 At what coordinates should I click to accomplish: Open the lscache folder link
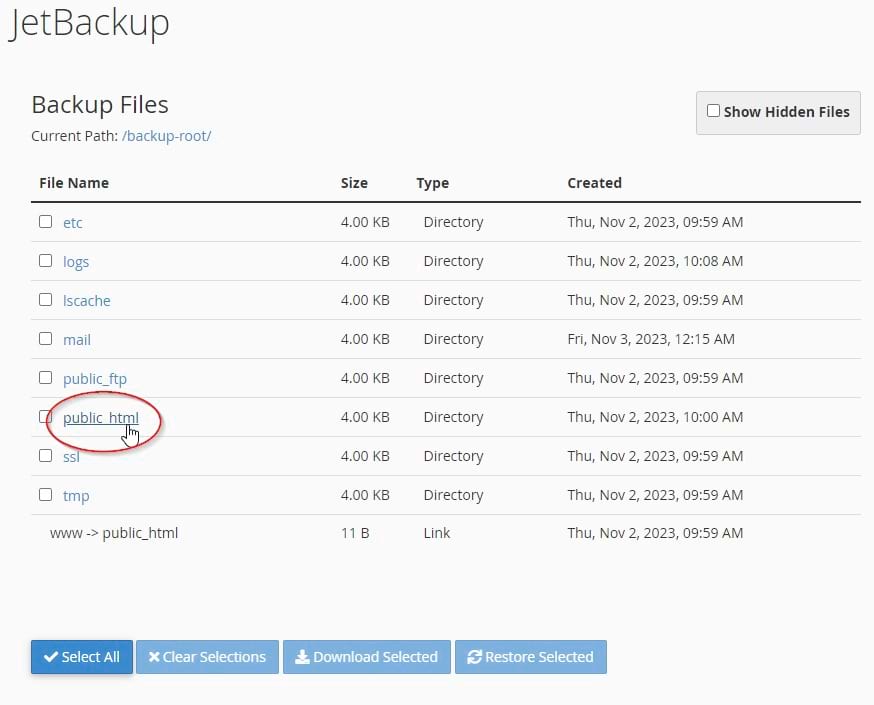pyautogui.click(x=86, y=301)
